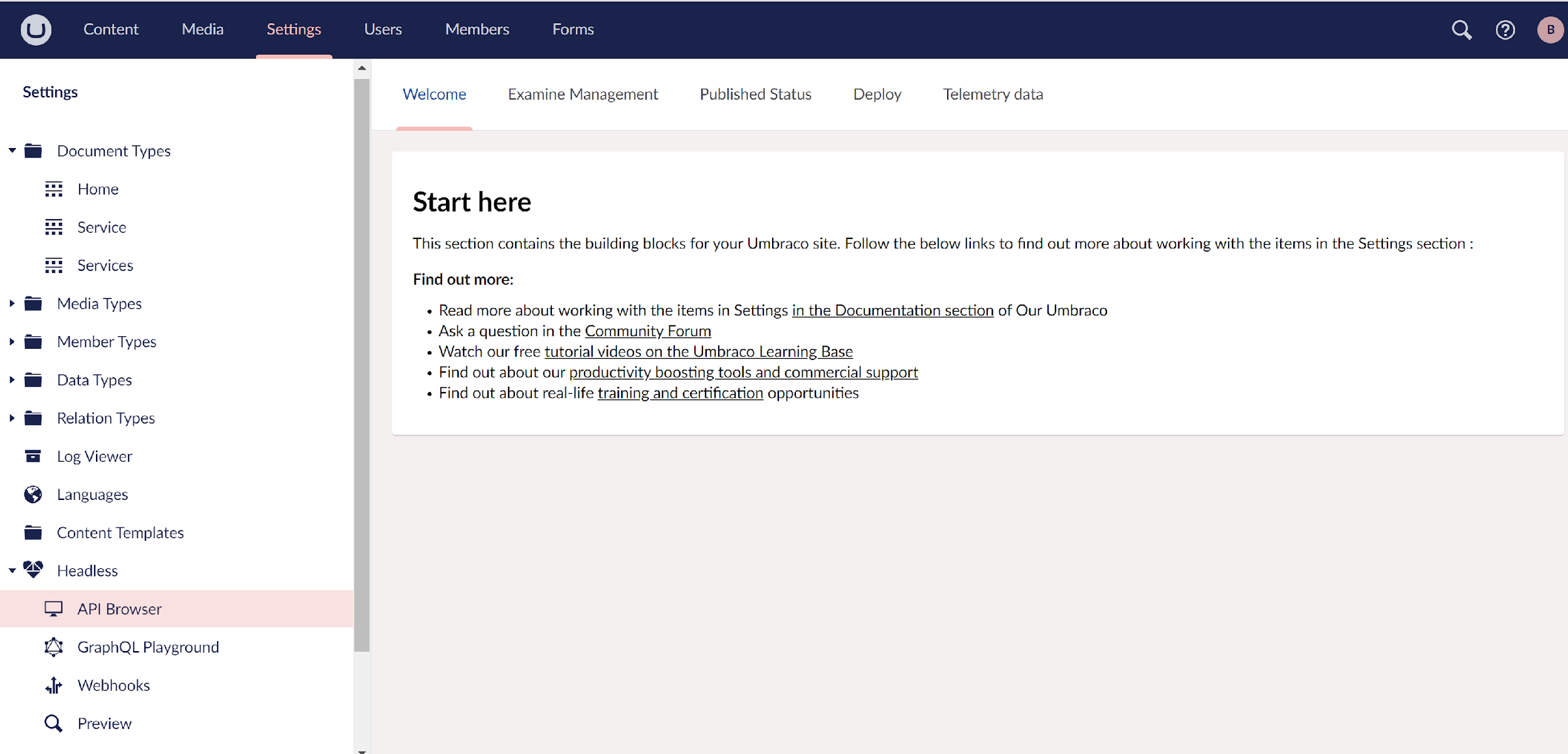Click sidebar scrollbar up arrow
Screen dimensions: 1568x754
(x=362, y=68)
